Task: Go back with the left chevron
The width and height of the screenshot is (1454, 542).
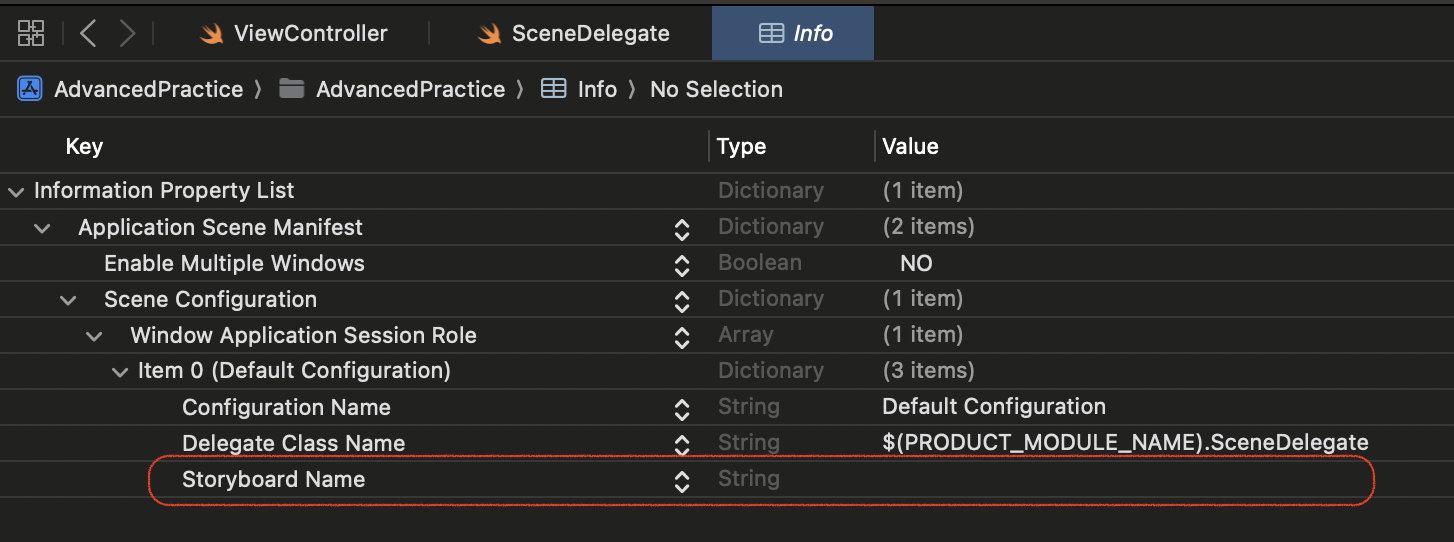Action: 88,33
